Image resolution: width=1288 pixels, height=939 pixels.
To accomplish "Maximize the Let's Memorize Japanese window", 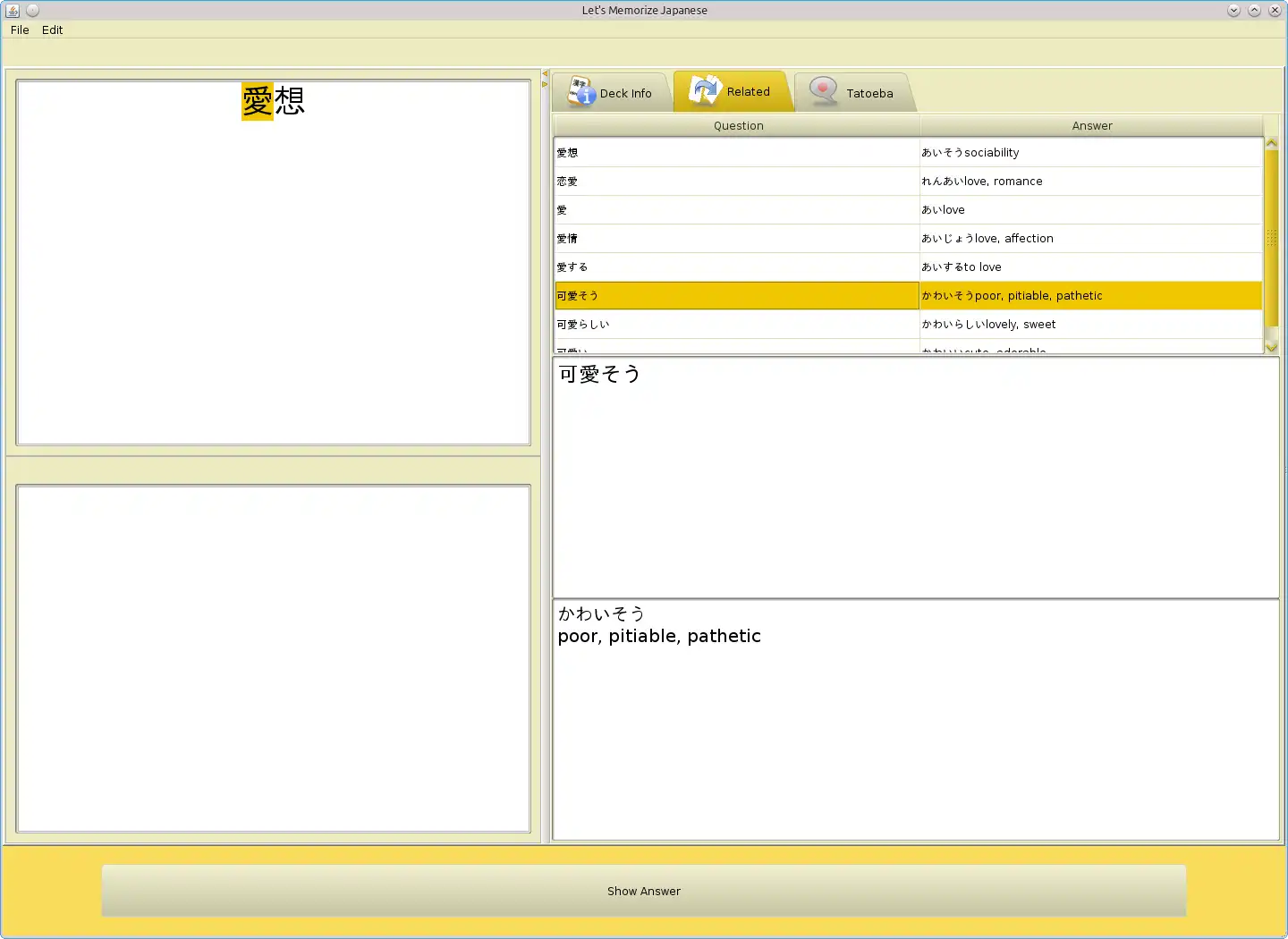I will 1254,11.
